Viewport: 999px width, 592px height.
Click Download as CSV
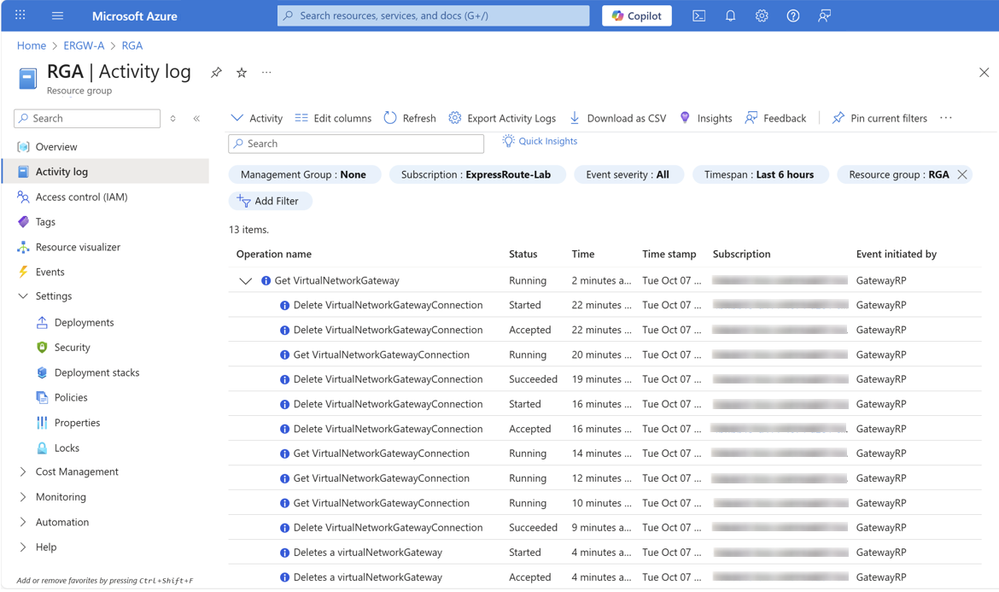pyautogui.click(x=617, y=118)
